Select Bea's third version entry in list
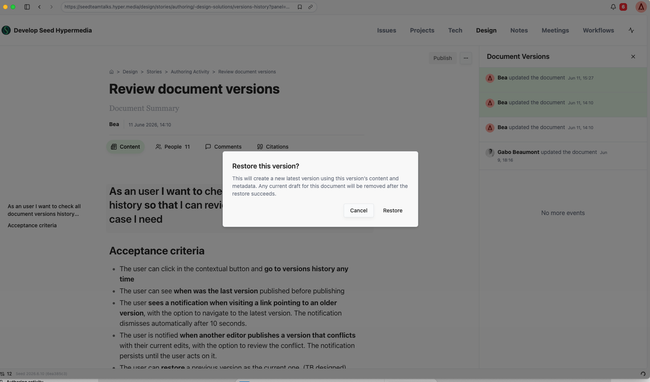This screenshot has height=382, width=650. click(563, 129)
